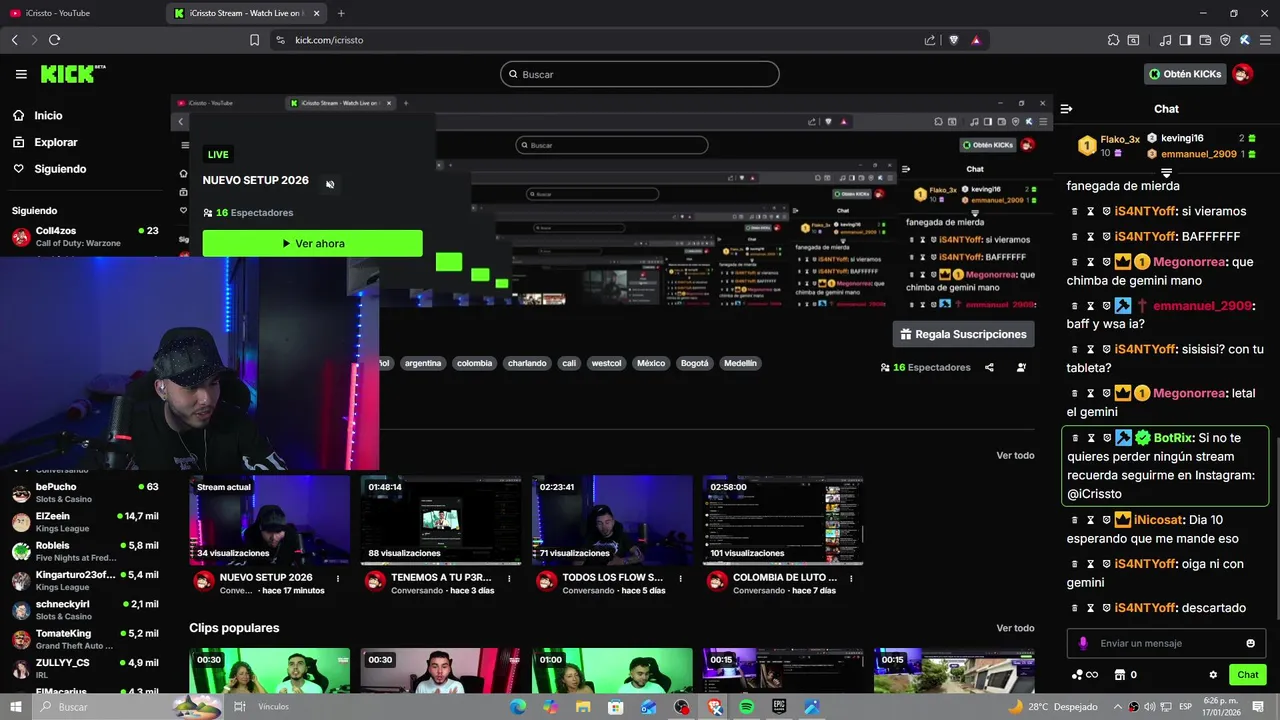Click the Enviar un mensaje chat input

[1166, 643]
